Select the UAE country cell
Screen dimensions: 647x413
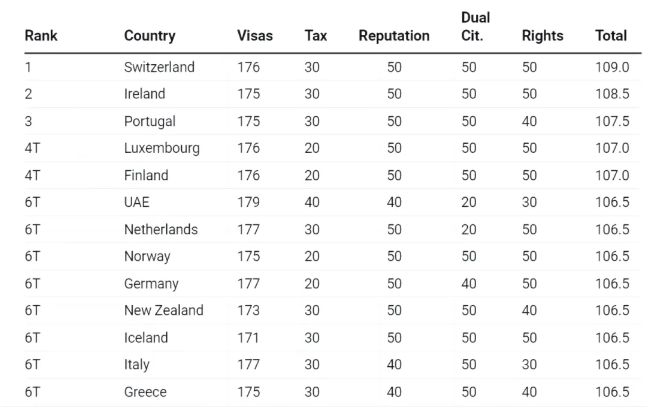(x=138, y=202)
